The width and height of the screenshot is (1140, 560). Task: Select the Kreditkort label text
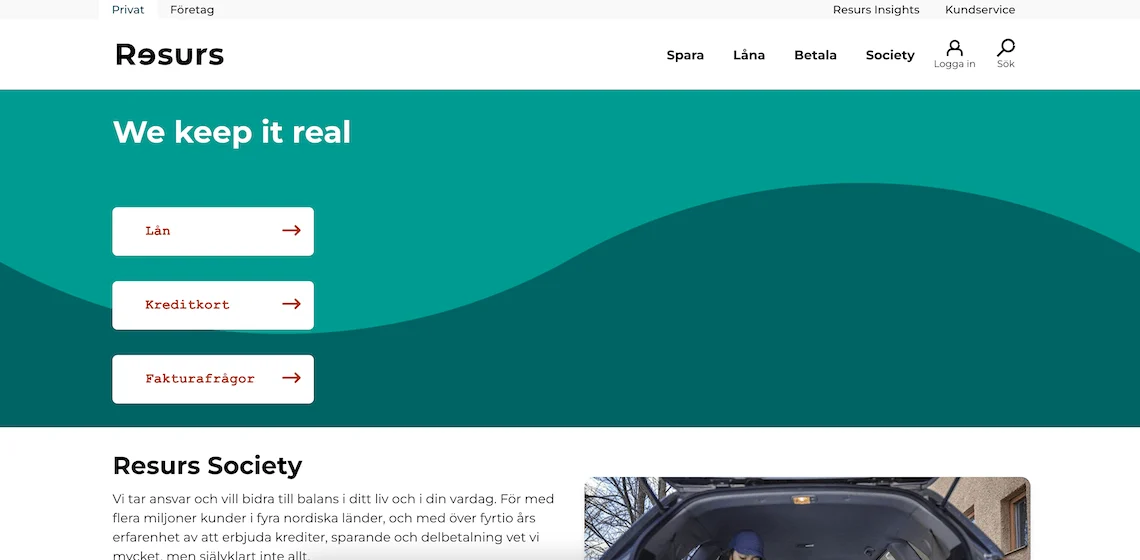coord(188,305)
